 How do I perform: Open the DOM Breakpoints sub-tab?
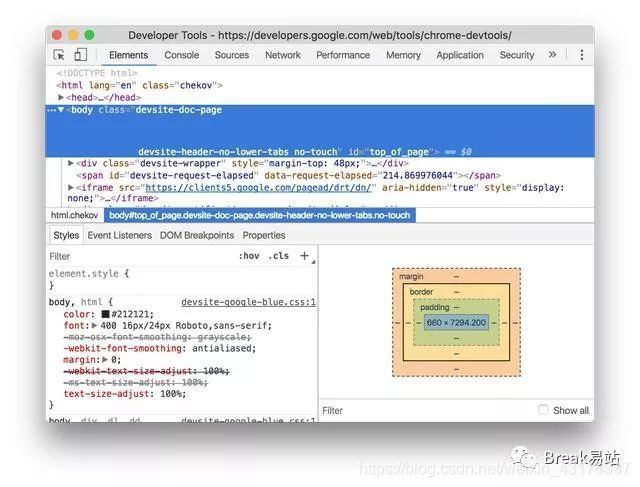tap(197, 235)
